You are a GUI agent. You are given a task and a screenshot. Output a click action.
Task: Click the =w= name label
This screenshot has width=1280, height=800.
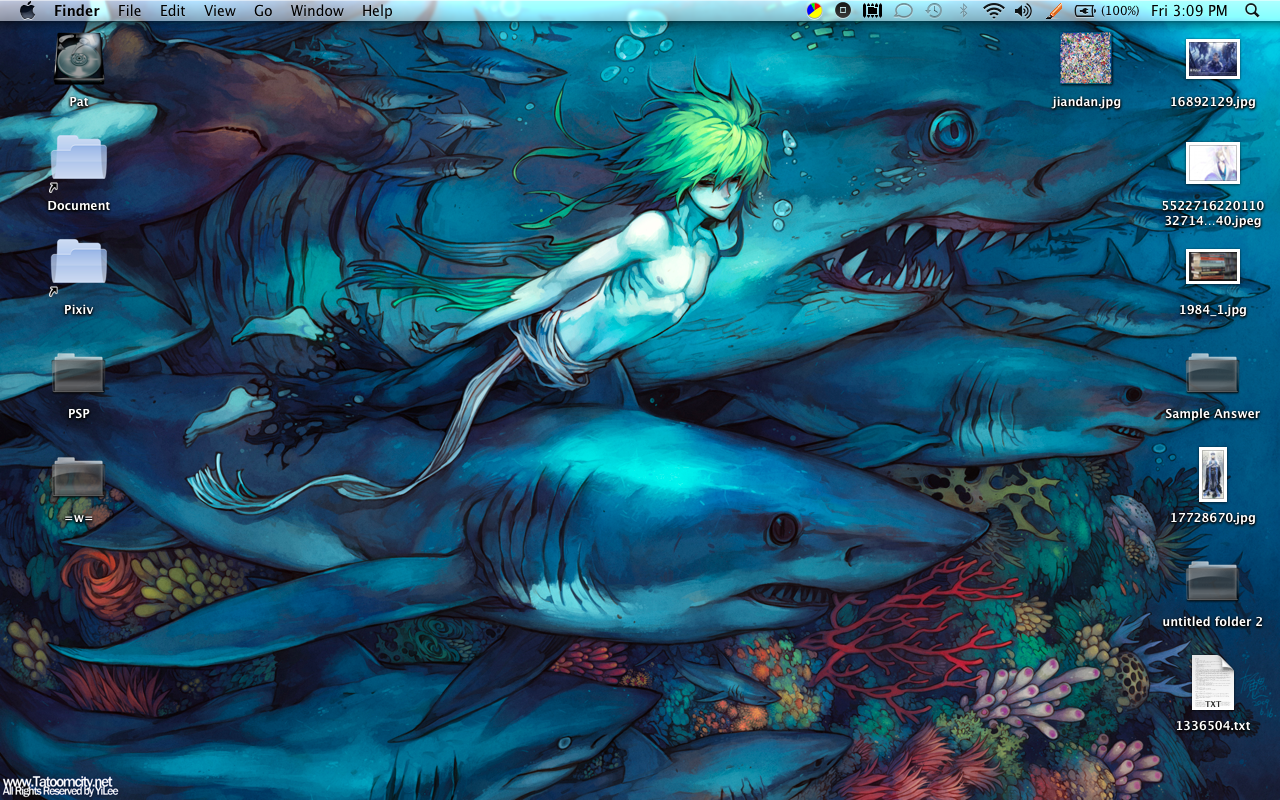pos(79,518)
